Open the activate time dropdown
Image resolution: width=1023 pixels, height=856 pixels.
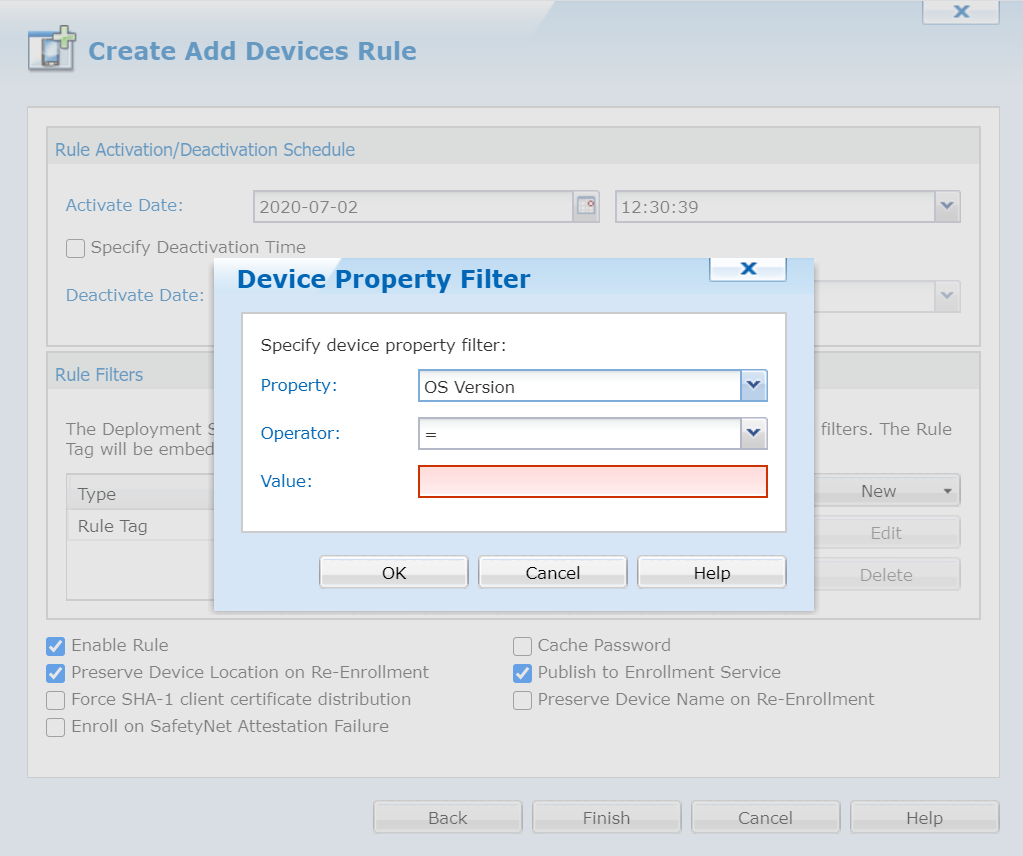coord(947,207)
